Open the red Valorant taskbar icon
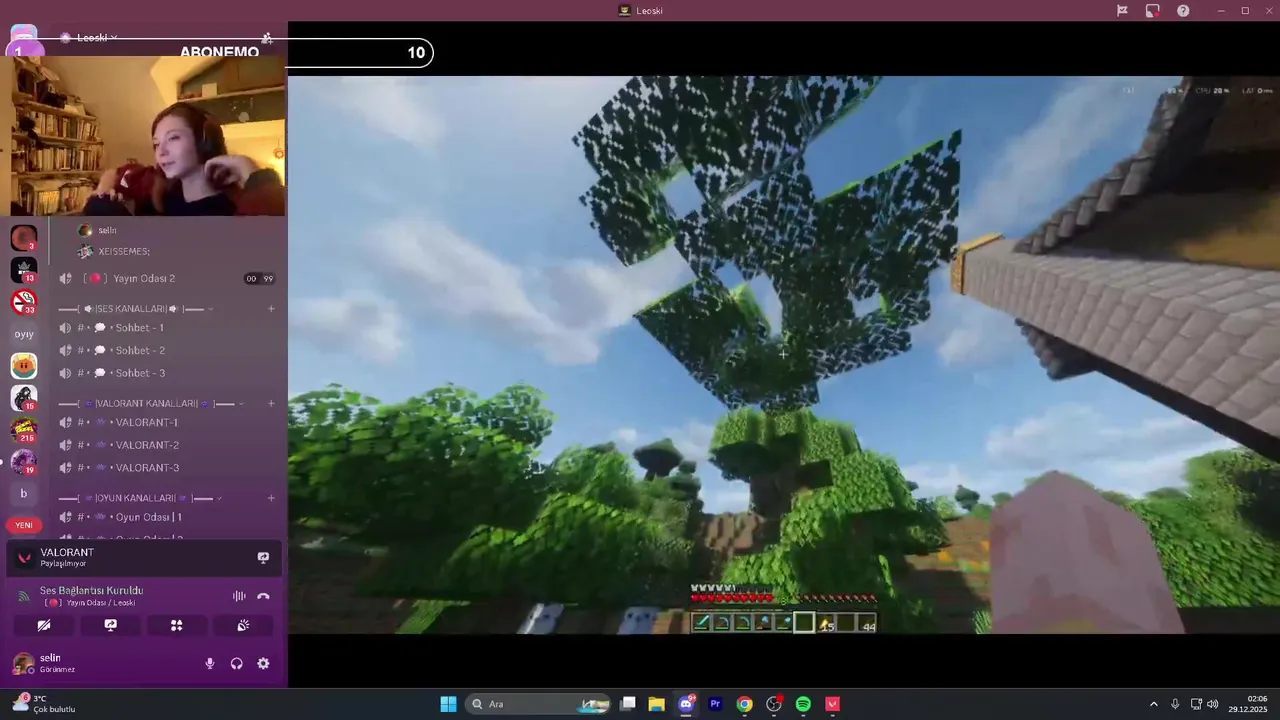 832,704
